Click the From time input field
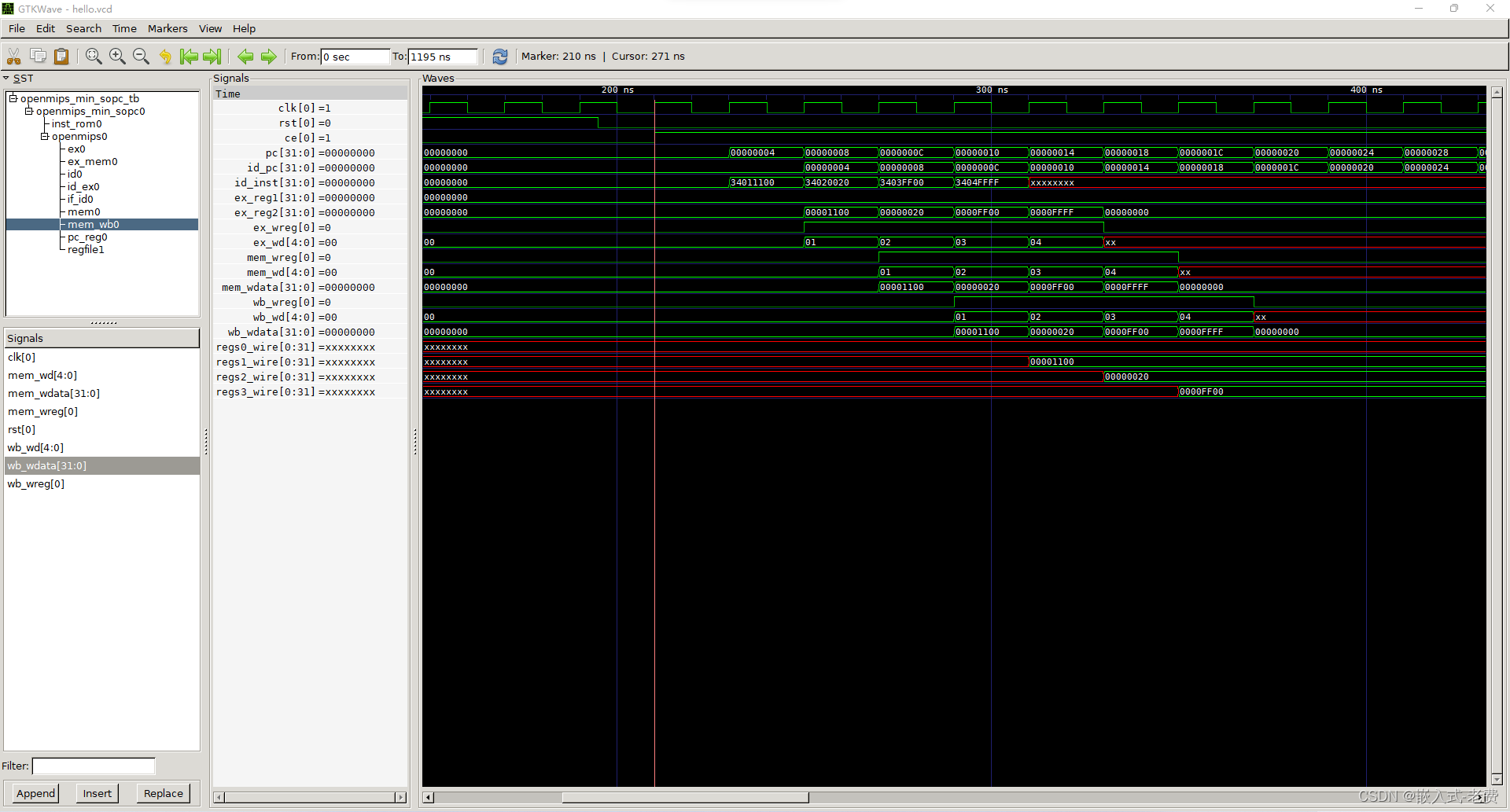Viewport: 1510px width, 812px height. coord(355,57)
